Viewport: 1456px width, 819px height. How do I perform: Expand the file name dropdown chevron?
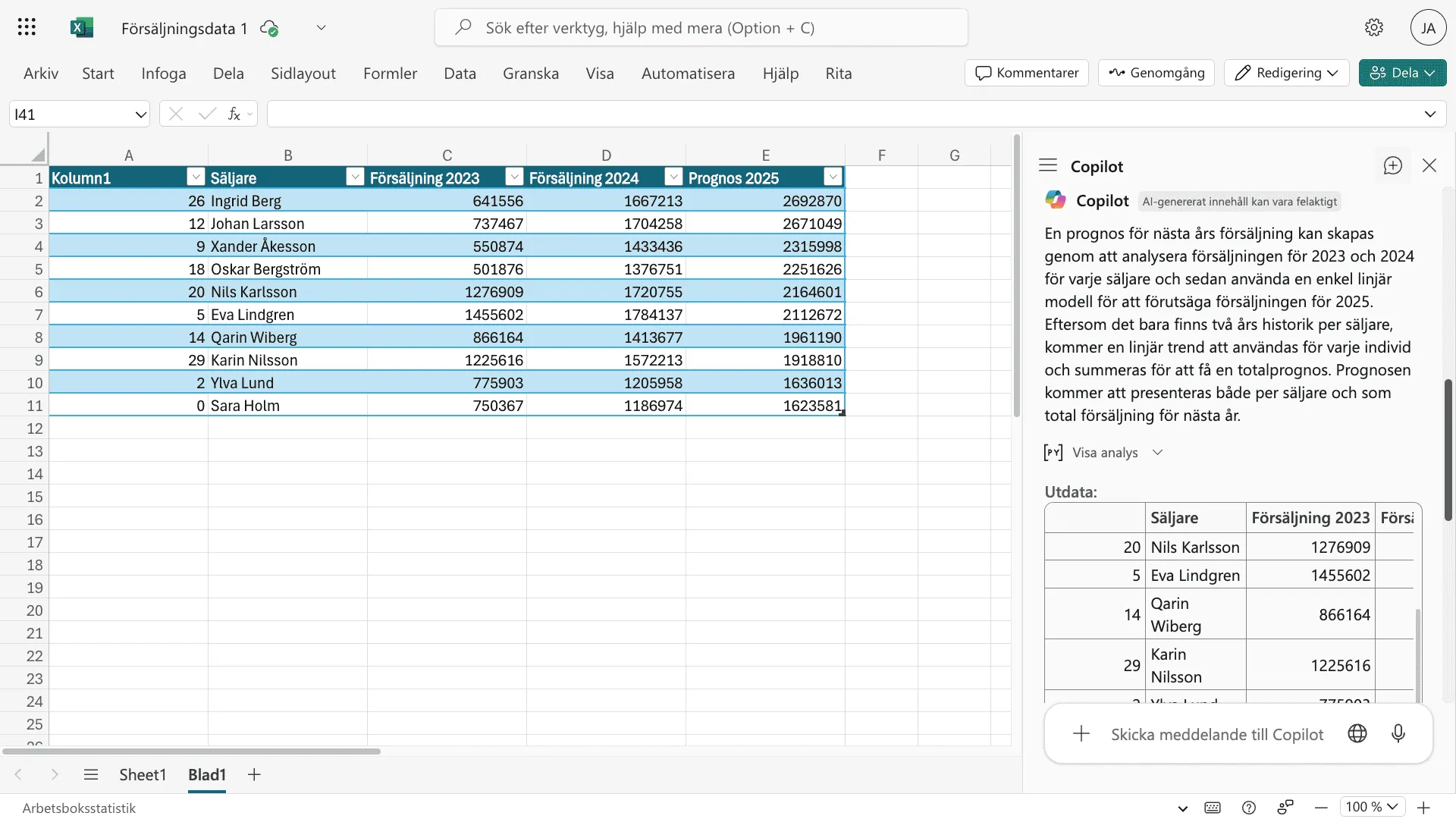(322, 28)
